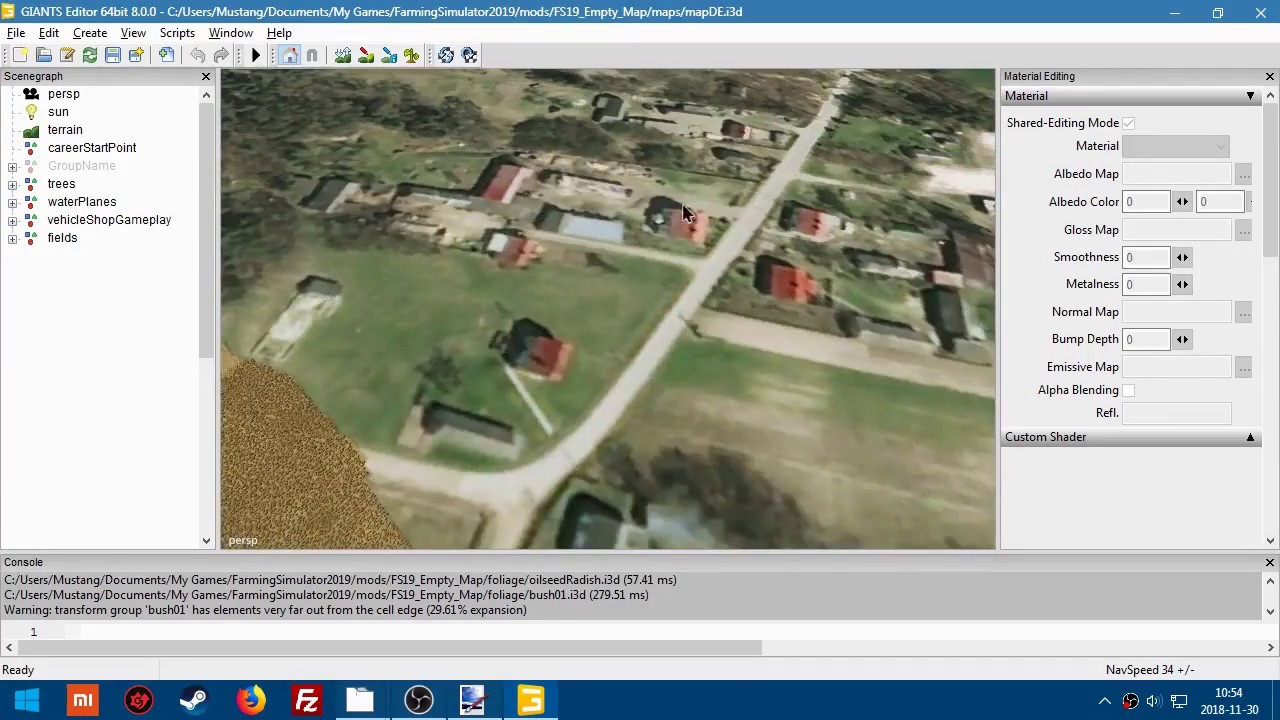Browse for Normal Map file
The height and width of the screenshot is (720, 1280).
coord(1243,312)
